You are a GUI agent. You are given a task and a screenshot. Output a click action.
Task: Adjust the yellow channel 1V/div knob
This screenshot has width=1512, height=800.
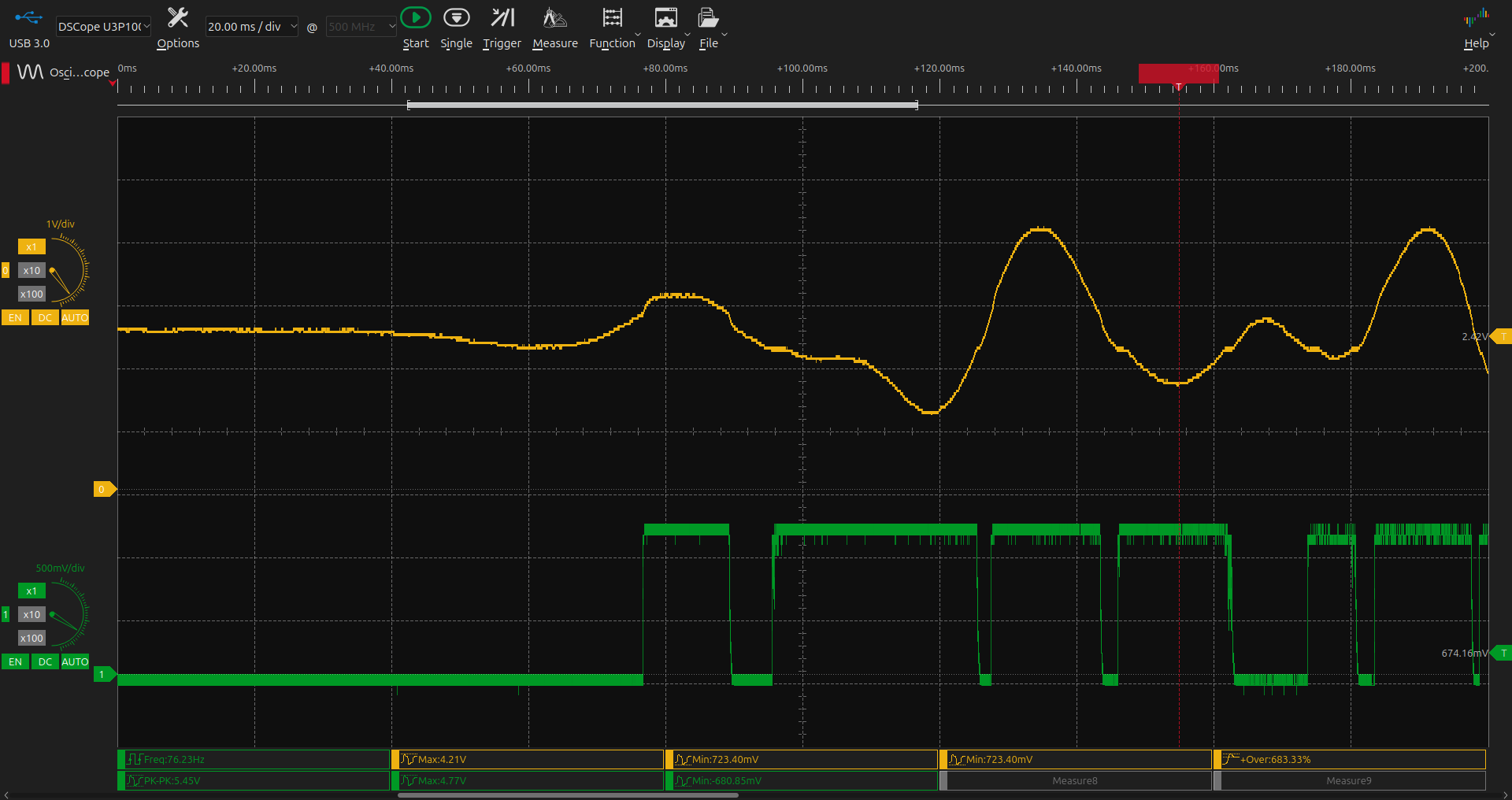point(69,272)
